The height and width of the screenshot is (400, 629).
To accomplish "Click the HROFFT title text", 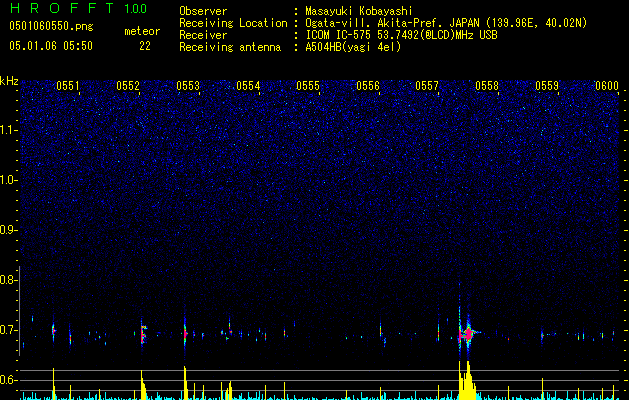I will point(62,8).
